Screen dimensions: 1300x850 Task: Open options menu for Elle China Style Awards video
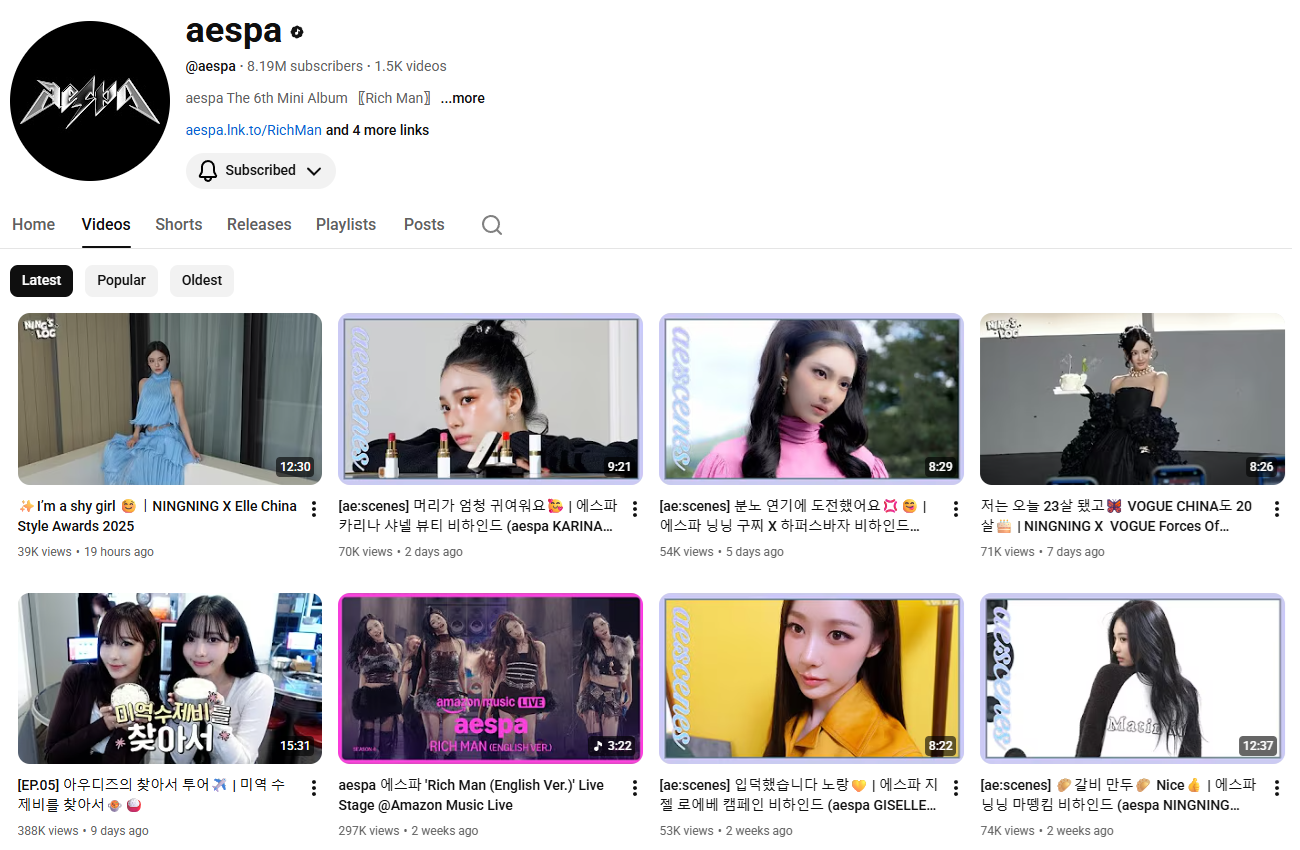click(314, 509)
